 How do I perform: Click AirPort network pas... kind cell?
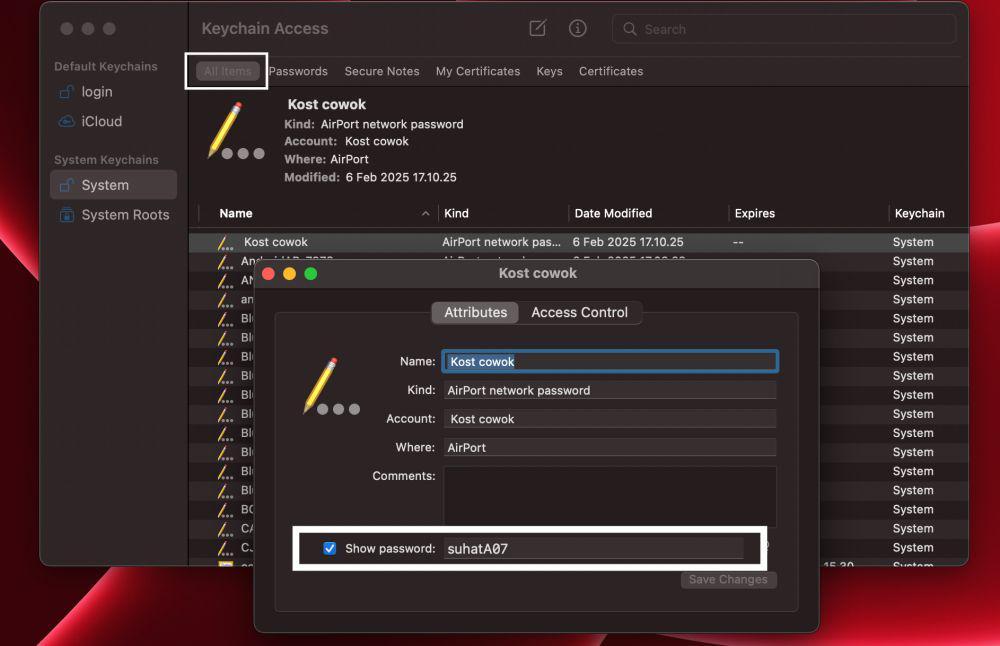[x=501, y=242]
